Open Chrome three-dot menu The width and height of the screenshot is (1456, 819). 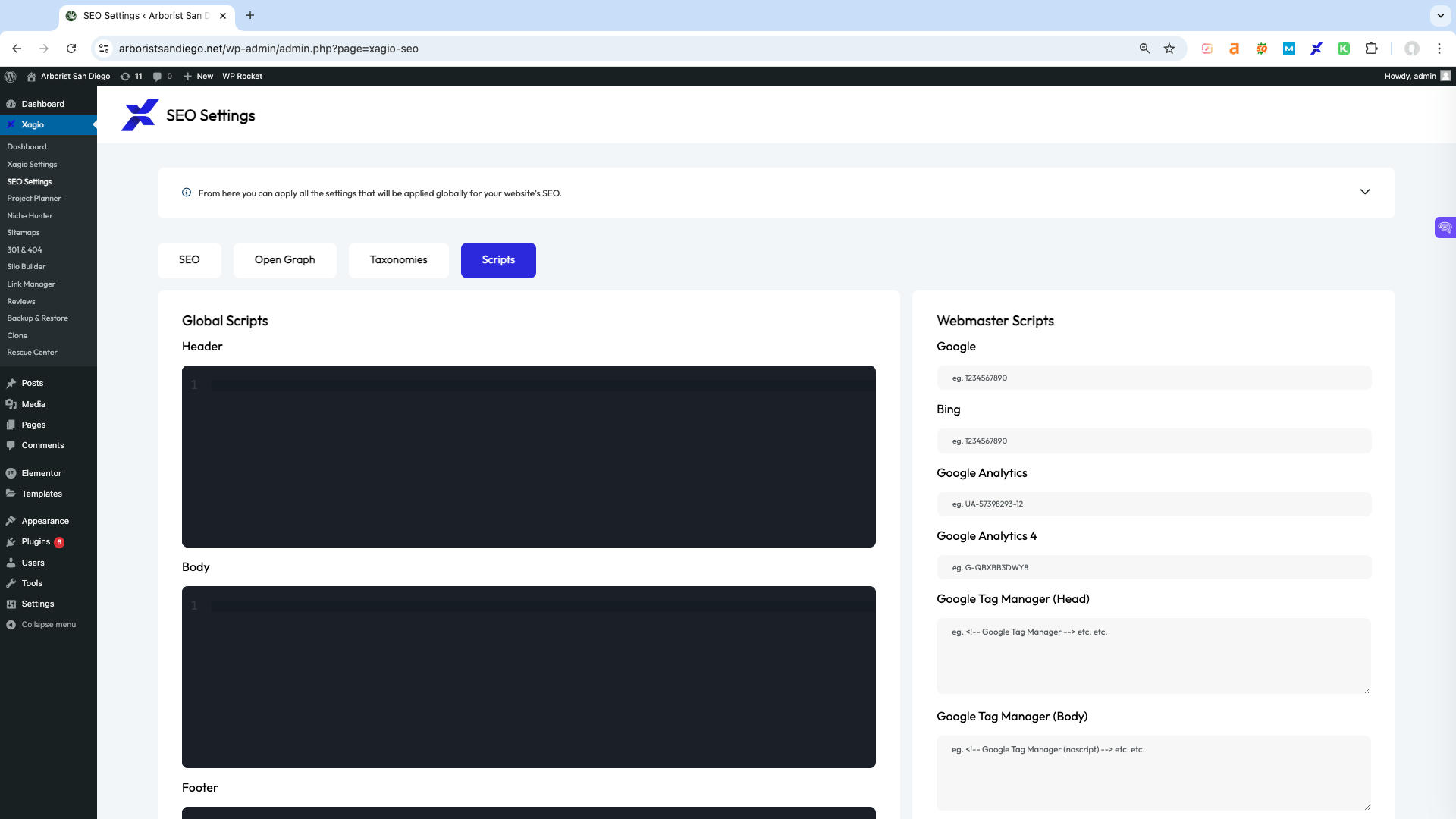[1439, 49]
